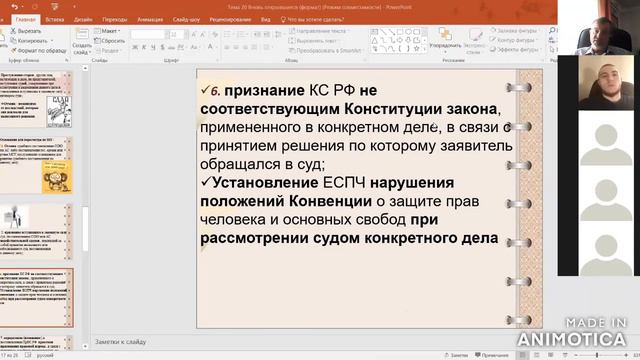Switch to the Анимация (Animations) tab
The image size is (640, 360).
point(150,19)
